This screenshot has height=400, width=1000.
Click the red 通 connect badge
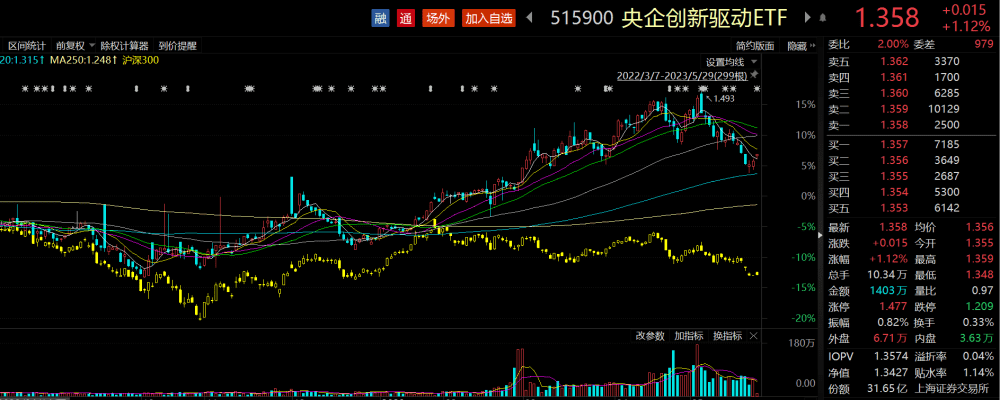click(405, 18)
